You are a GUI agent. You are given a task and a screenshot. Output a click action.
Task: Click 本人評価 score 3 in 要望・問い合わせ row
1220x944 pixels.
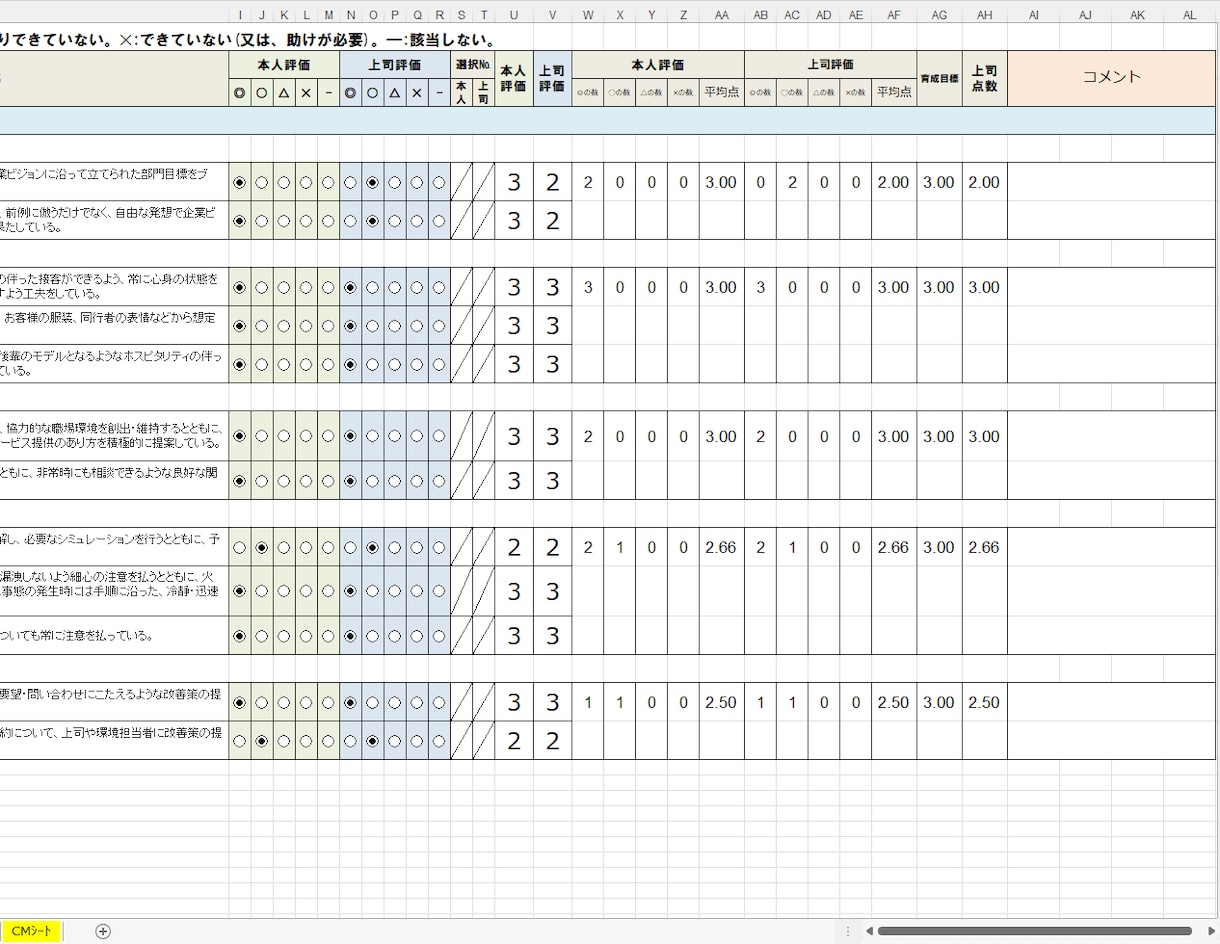514,703
